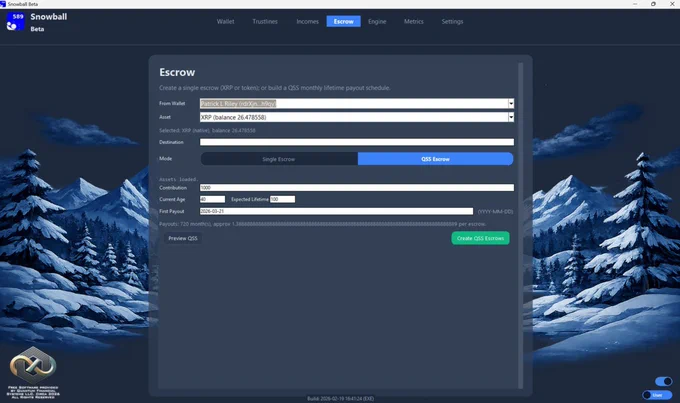Viewport: 680px width, 403px height.
Task: Select Single Escrow mode
Action: click(x=279, y=159)
